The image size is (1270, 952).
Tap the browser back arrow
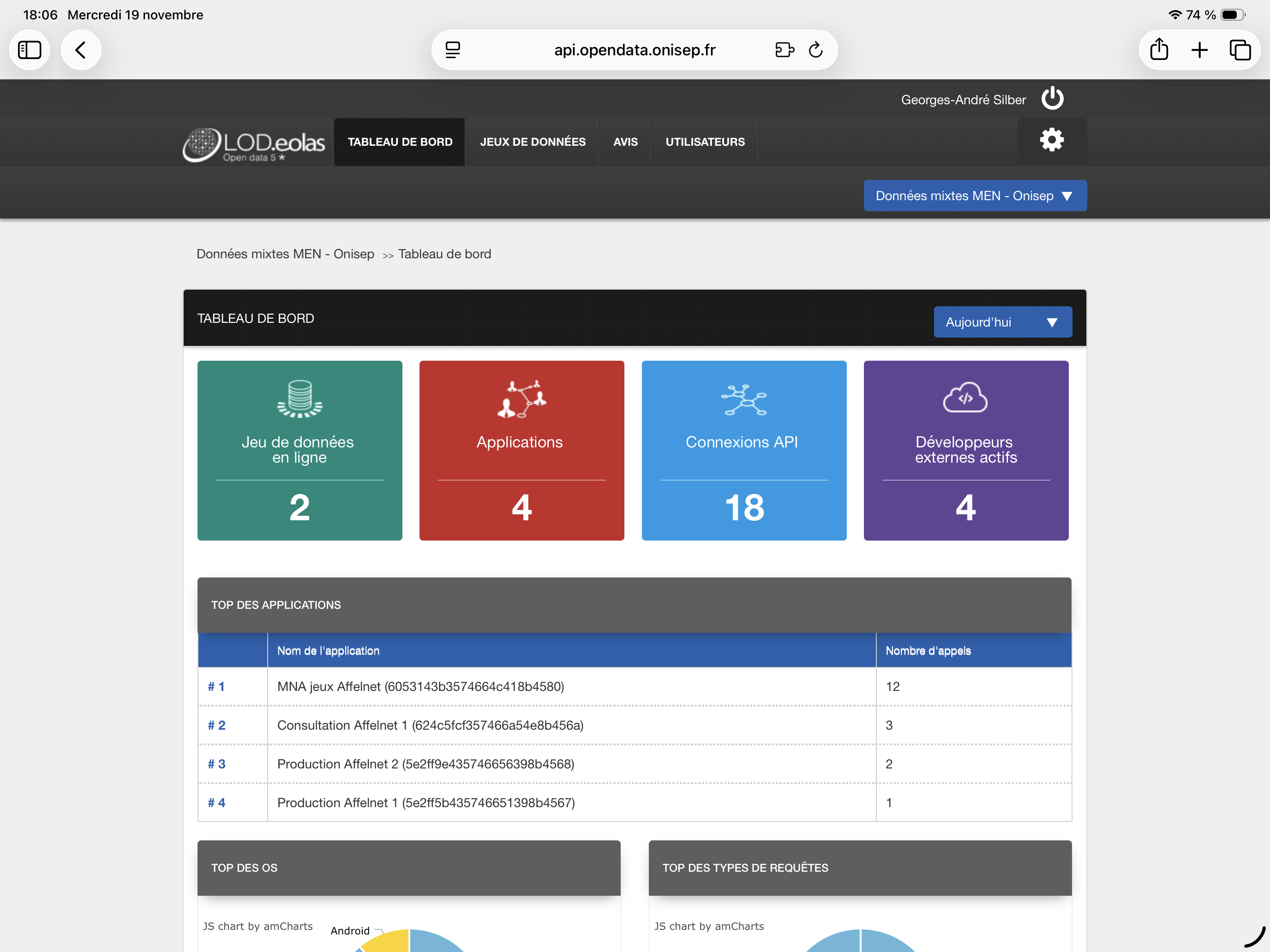click(x=81, y=50)
